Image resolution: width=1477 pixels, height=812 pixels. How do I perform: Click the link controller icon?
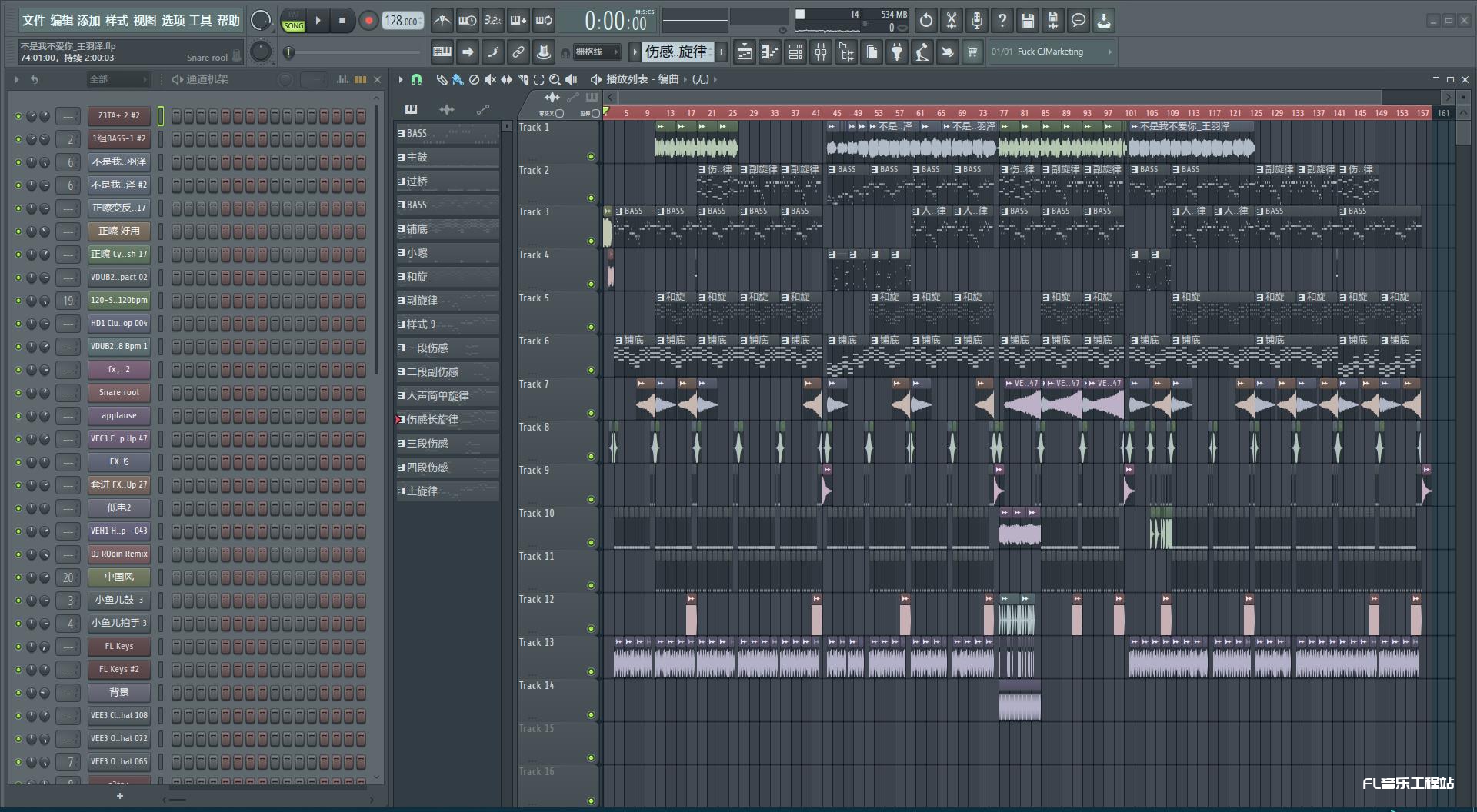point(518,52)
